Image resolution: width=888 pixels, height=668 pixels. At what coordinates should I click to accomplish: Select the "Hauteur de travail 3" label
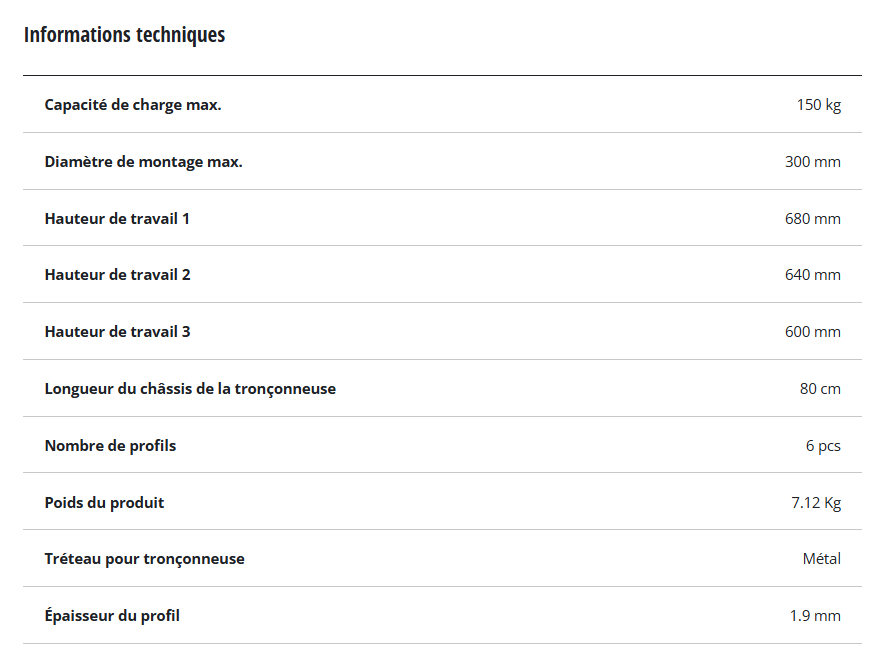click(x=117, y=332)
